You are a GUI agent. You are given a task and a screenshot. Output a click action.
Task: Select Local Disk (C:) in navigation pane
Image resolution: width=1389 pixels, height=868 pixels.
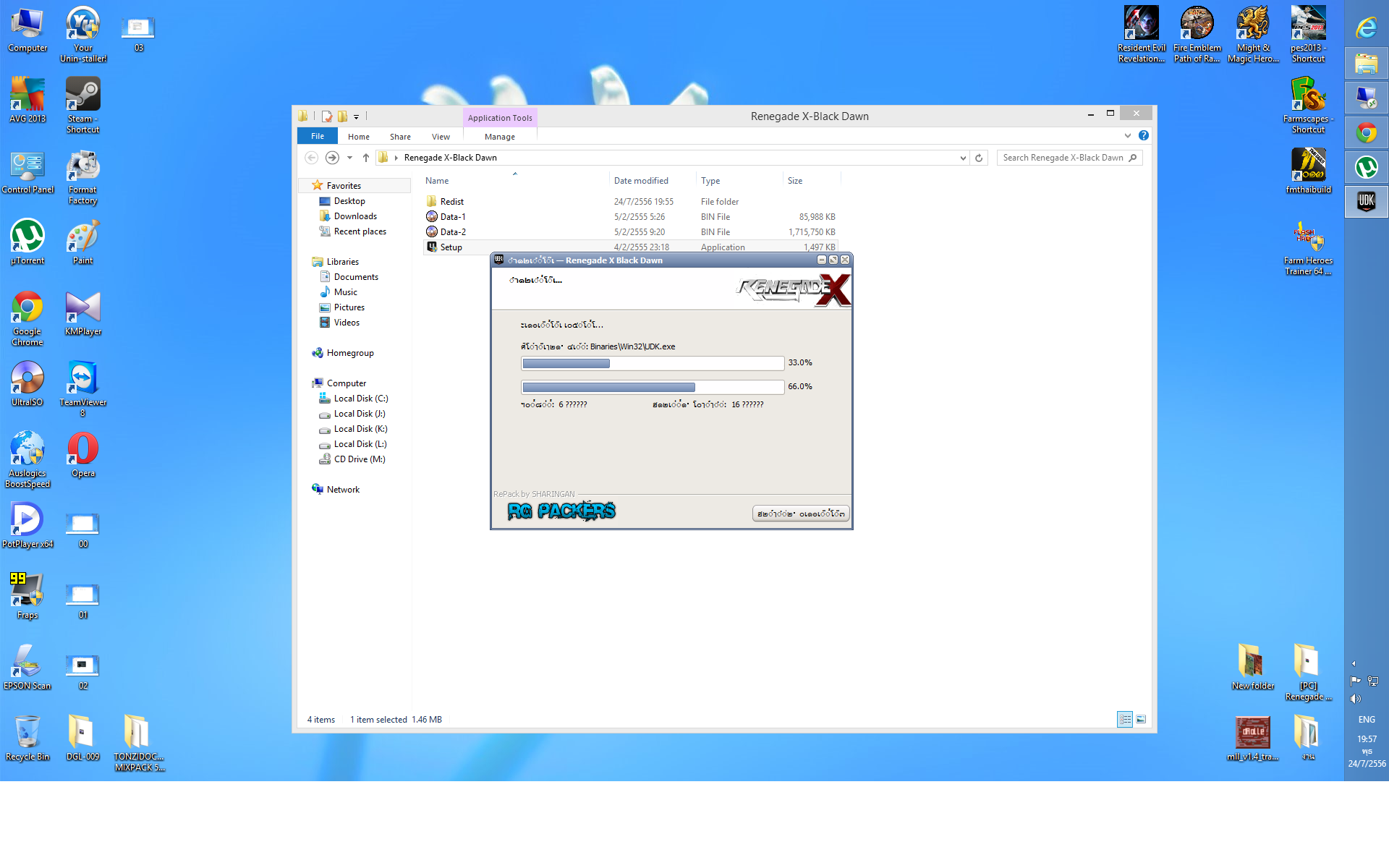click(360, 399)
